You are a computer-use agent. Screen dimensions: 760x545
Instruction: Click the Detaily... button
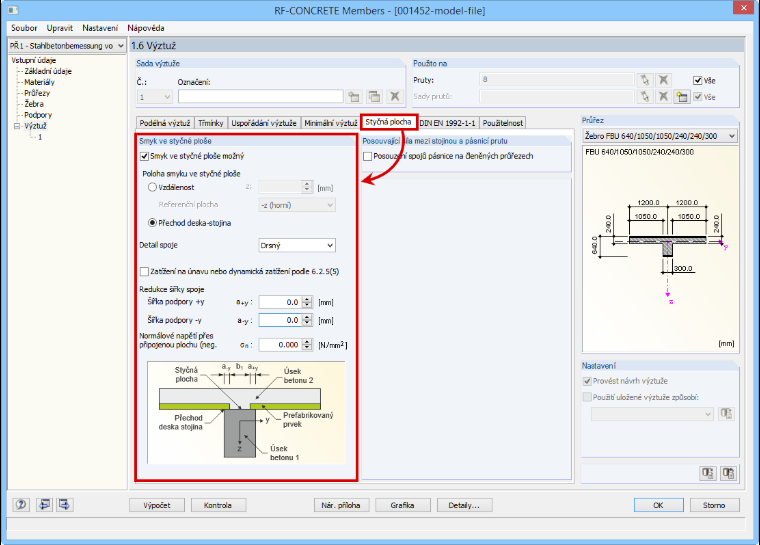tap(464, 505)
